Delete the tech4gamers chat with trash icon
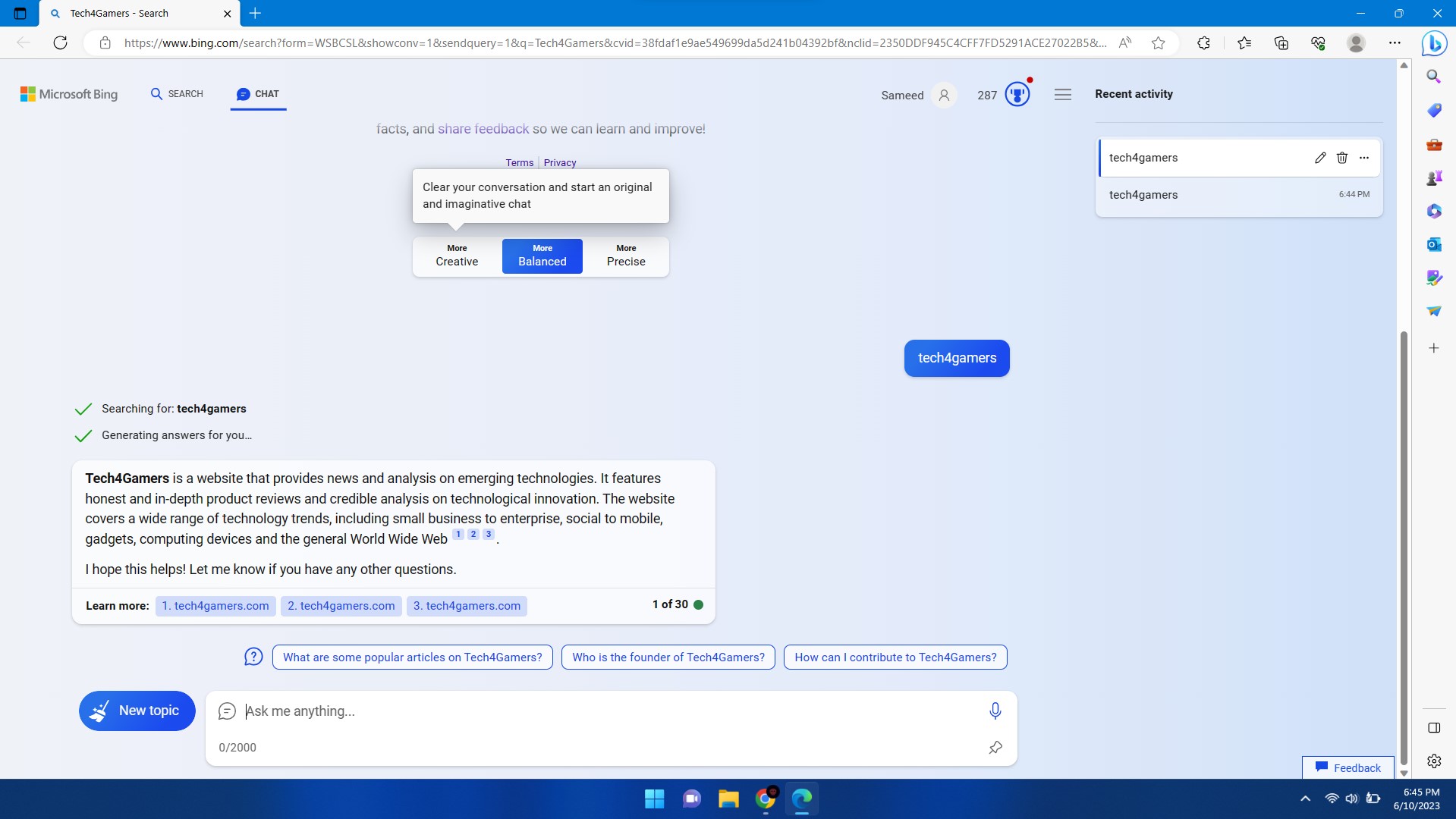 pos(1341,158)
